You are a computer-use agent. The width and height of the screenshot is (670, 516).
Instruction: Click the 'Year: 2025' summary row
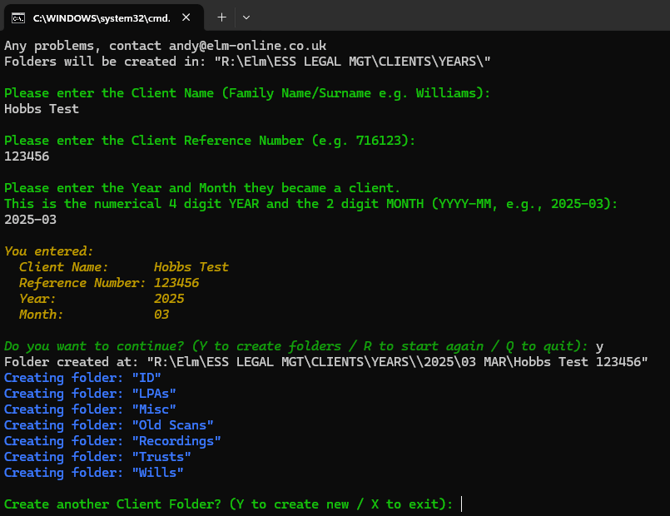(102, 299)
